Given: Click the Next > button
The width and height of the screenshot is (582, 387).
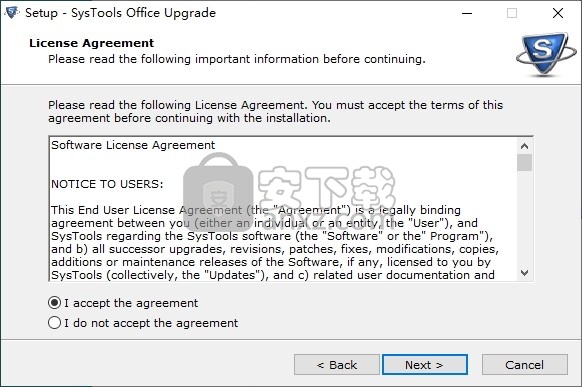Looking at the screenshot, I should [x=425, y=365].
